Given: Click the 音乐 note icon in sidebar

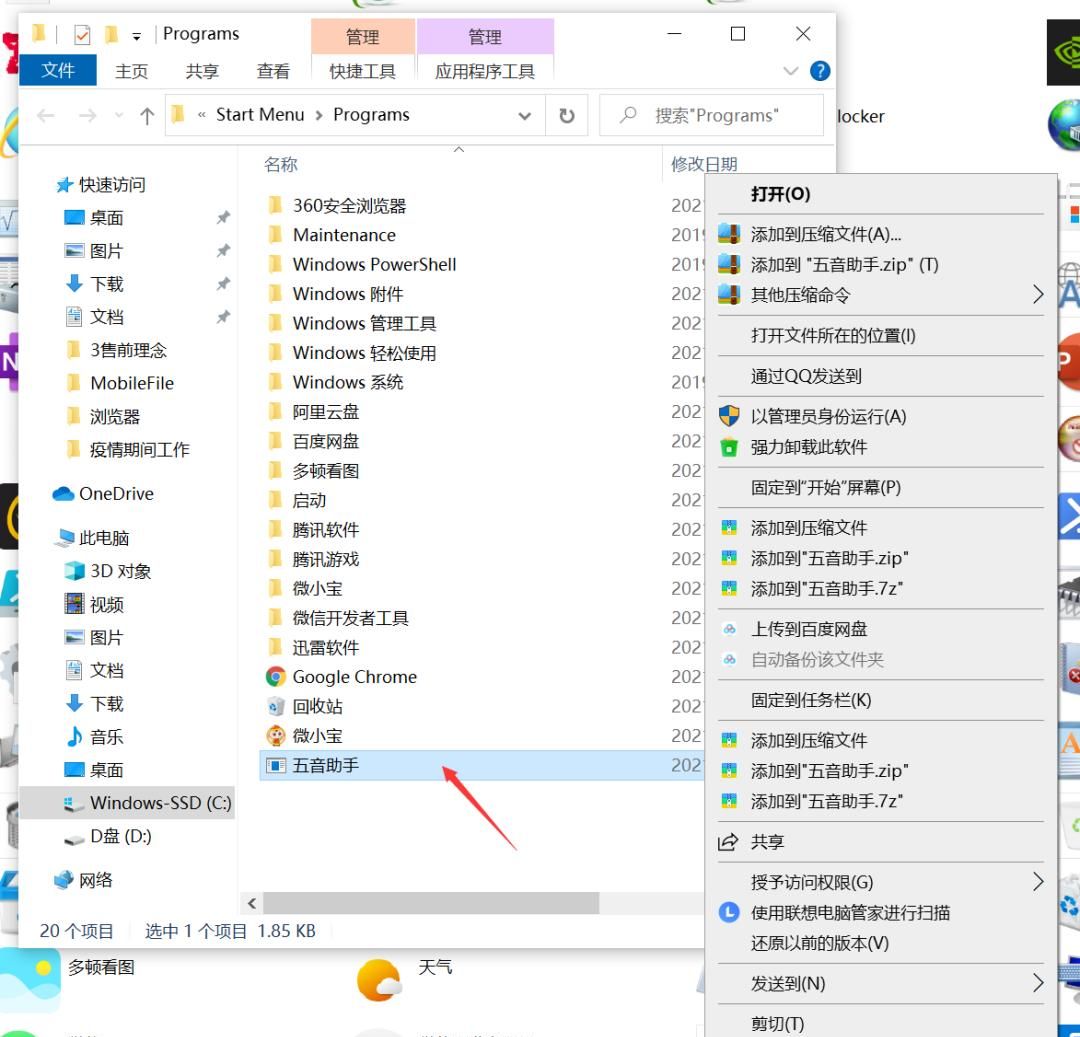Looking at the screenshot, I should [x=74, y=737].
